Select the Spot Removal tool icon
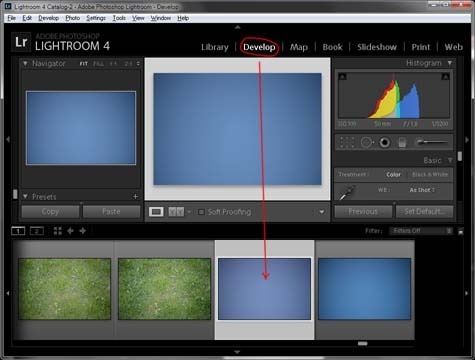This screenshot has height=360, width=475. 367,142
